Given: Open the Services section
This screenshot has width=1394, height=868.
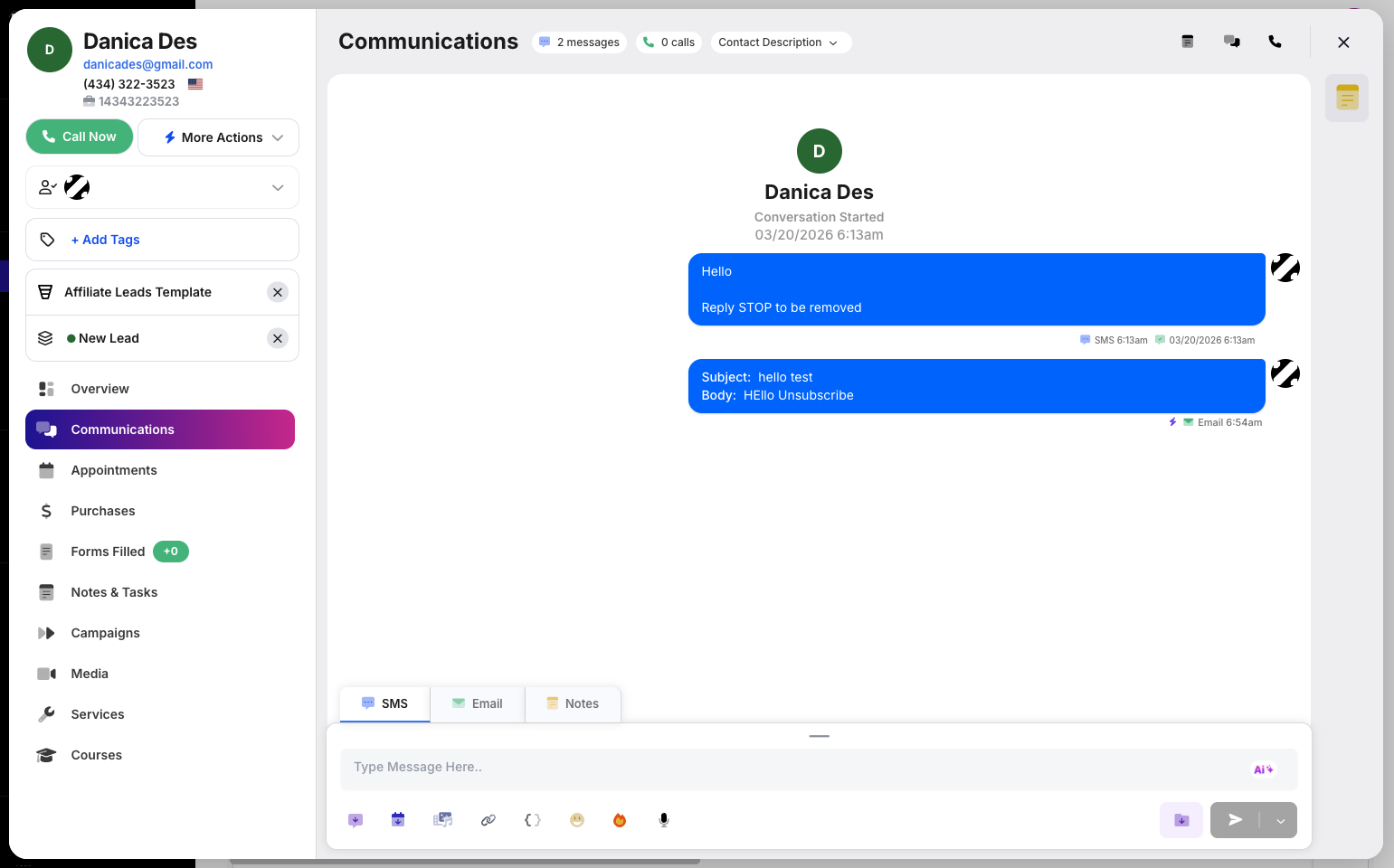Looking at the screenshot, I should pos(160,714).
